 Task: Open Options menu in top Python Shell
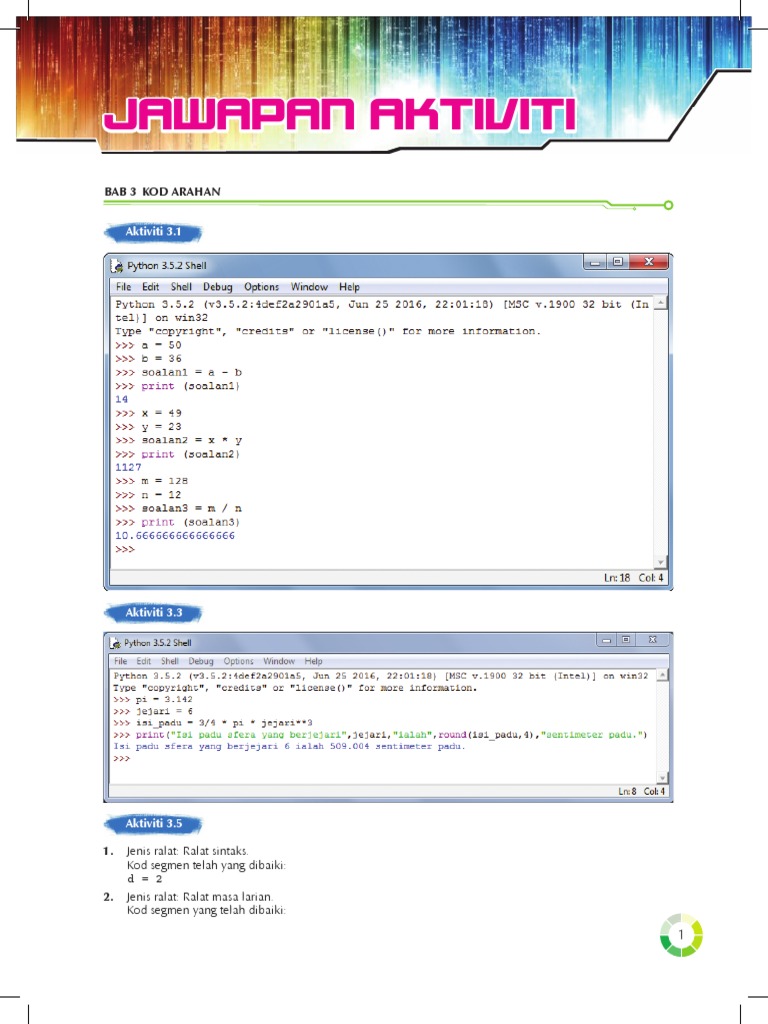tap(261, 287)
